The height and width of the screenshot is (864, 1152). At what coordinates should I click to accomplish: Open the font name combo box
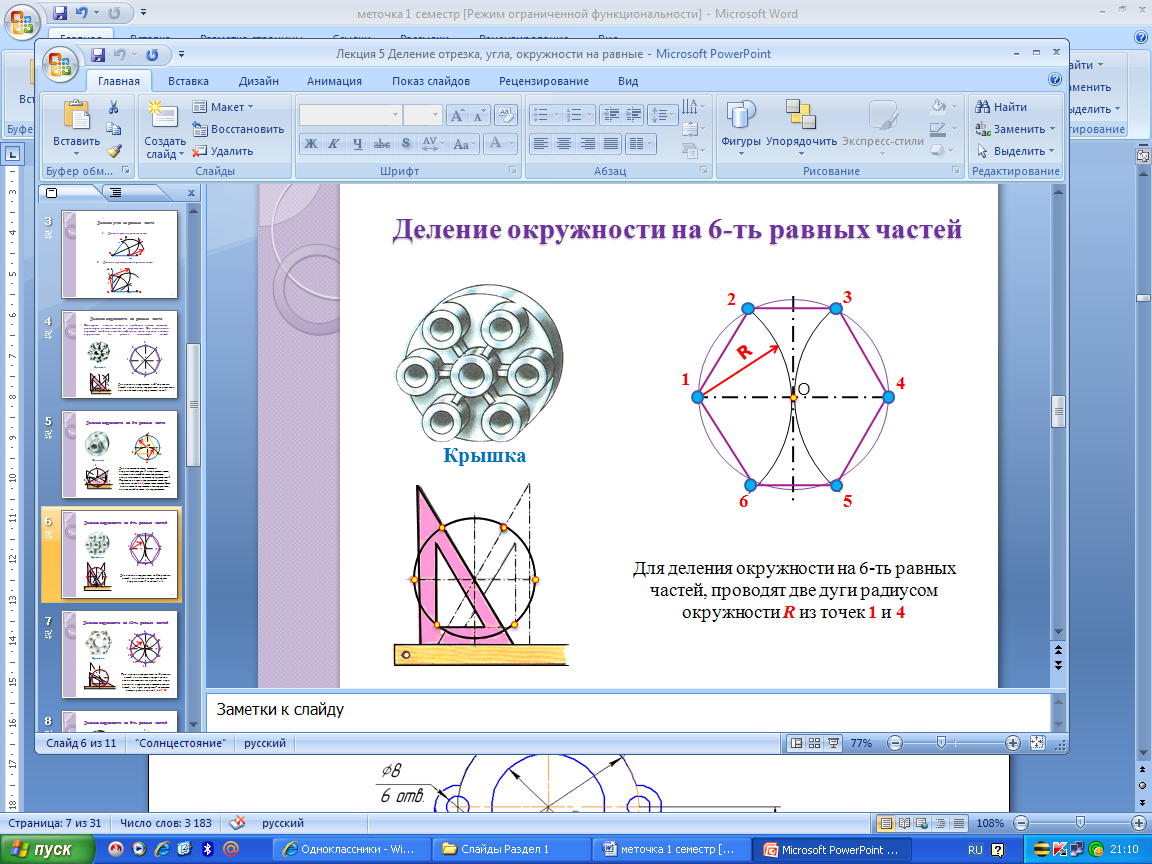[350, 115]
